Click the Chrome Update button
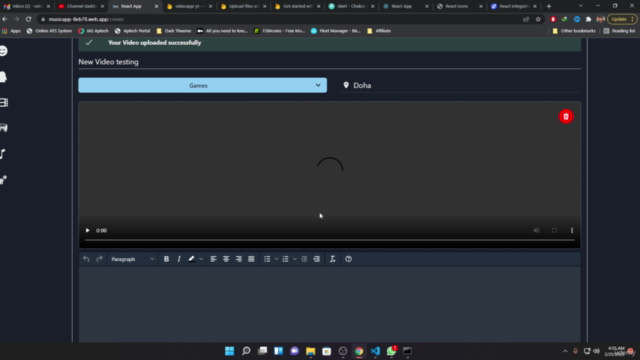 (x=622, y=19)
